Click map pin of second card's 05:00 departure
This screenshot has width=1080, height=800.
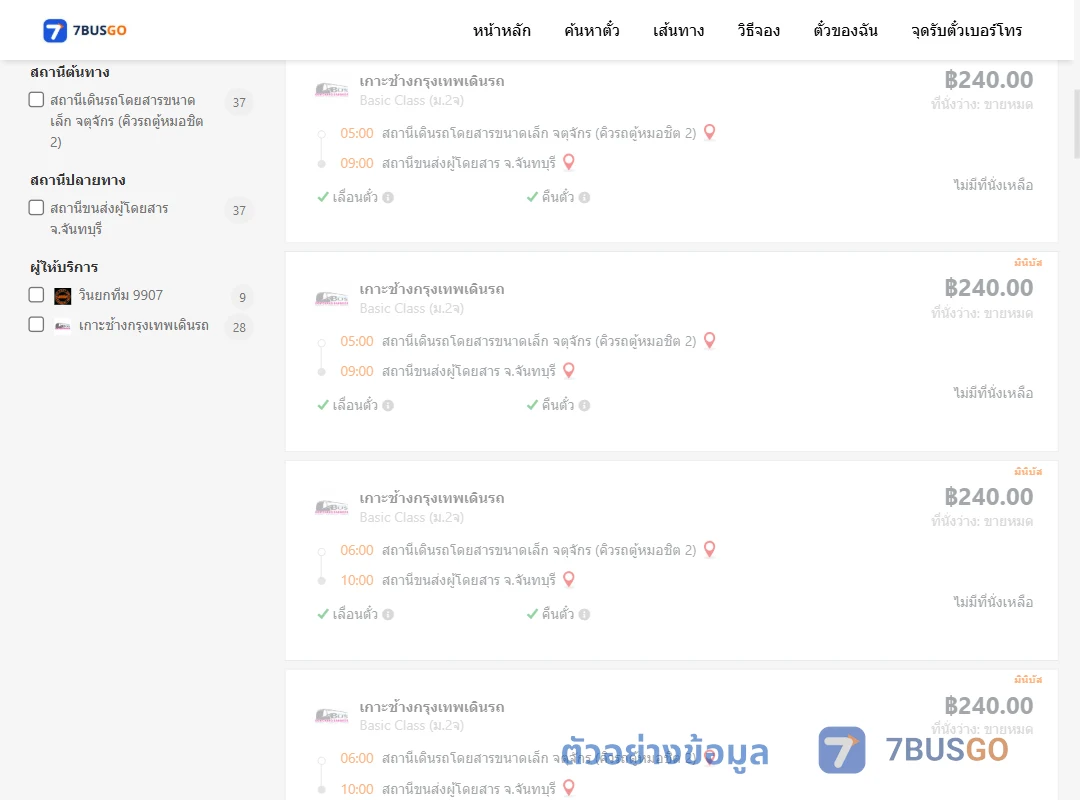(x=709, y=340)
